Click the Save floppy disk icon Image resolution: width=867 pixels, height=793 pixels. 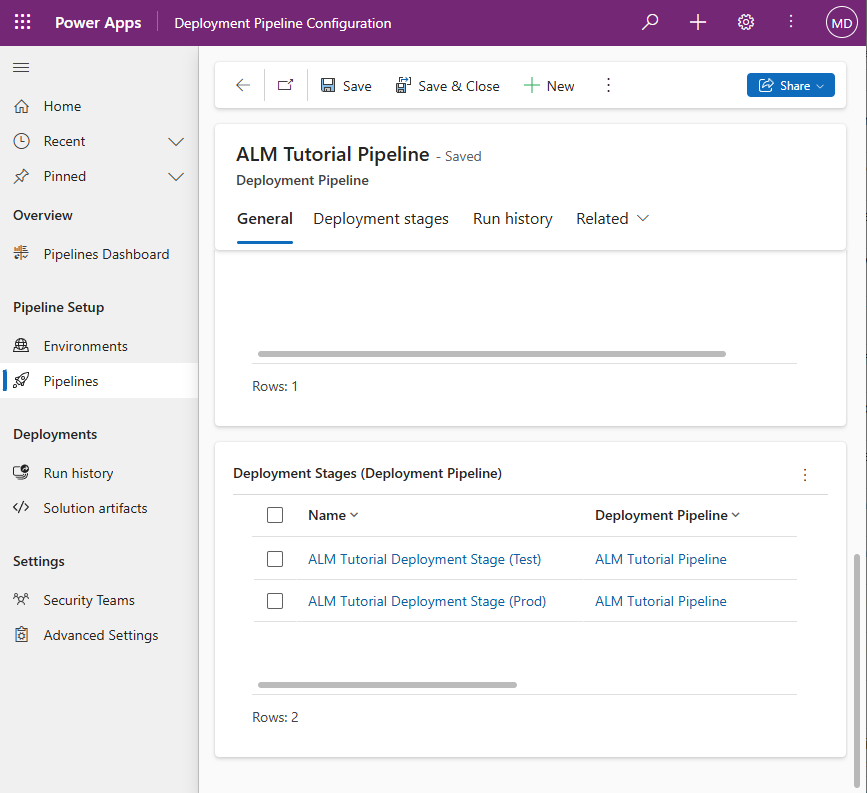(x=328, y=85)
